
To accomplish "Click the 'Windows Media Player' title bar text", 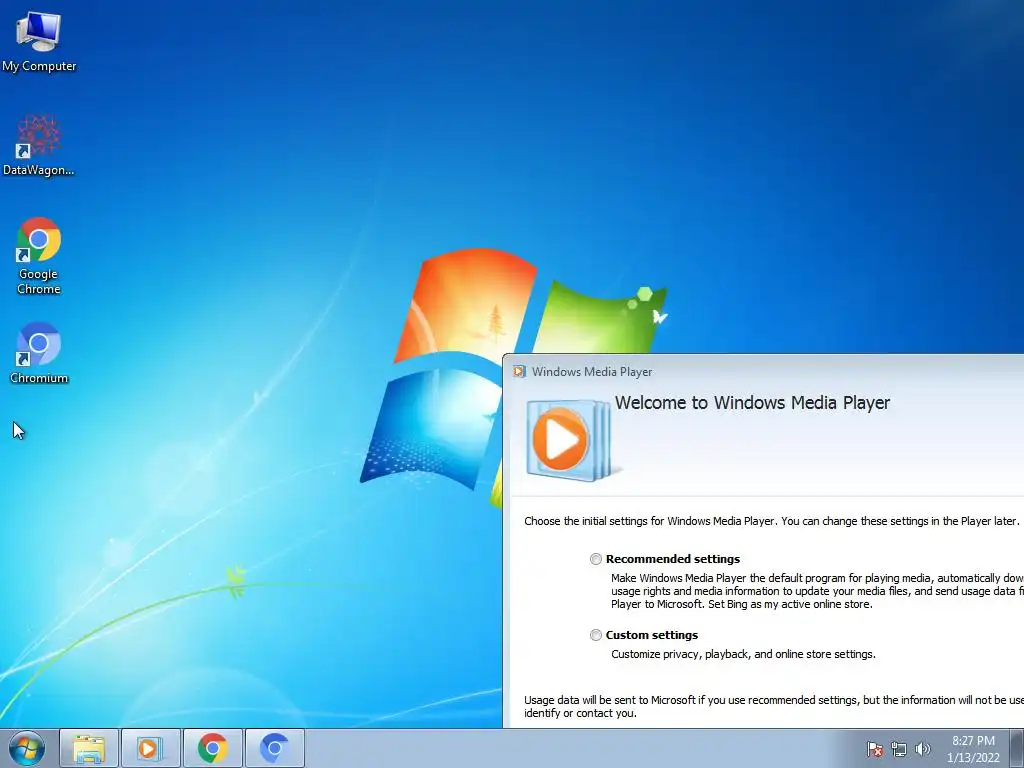I will pos(592,372).
